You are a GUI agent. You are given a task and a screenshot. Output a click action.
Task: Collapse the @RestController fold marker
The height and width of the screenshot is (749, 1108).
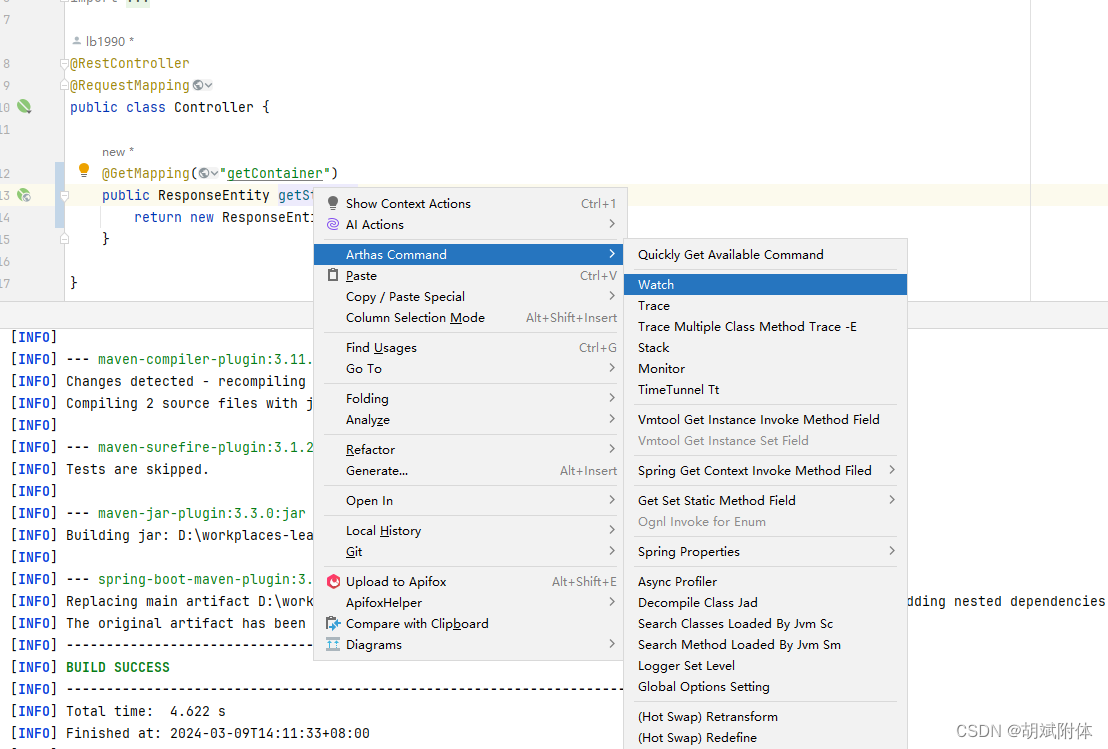click(x=64, y=64)
